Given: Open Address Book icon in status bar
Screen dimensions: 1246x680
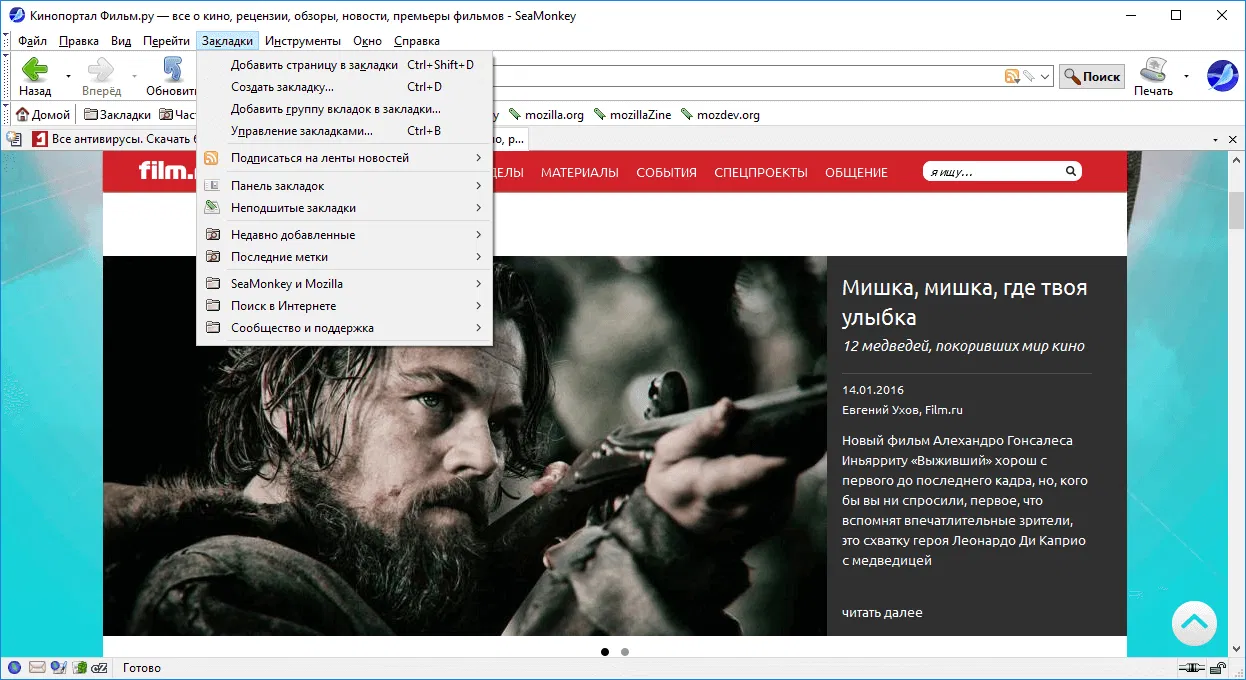Looking at the screenshot, I should pos(78,667).
